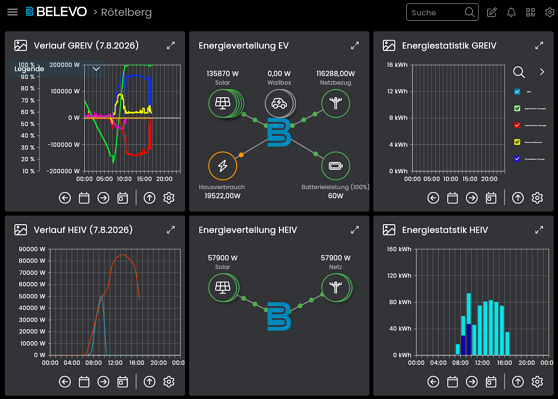Toggle the yellow legend checkbox

point(517,142)
